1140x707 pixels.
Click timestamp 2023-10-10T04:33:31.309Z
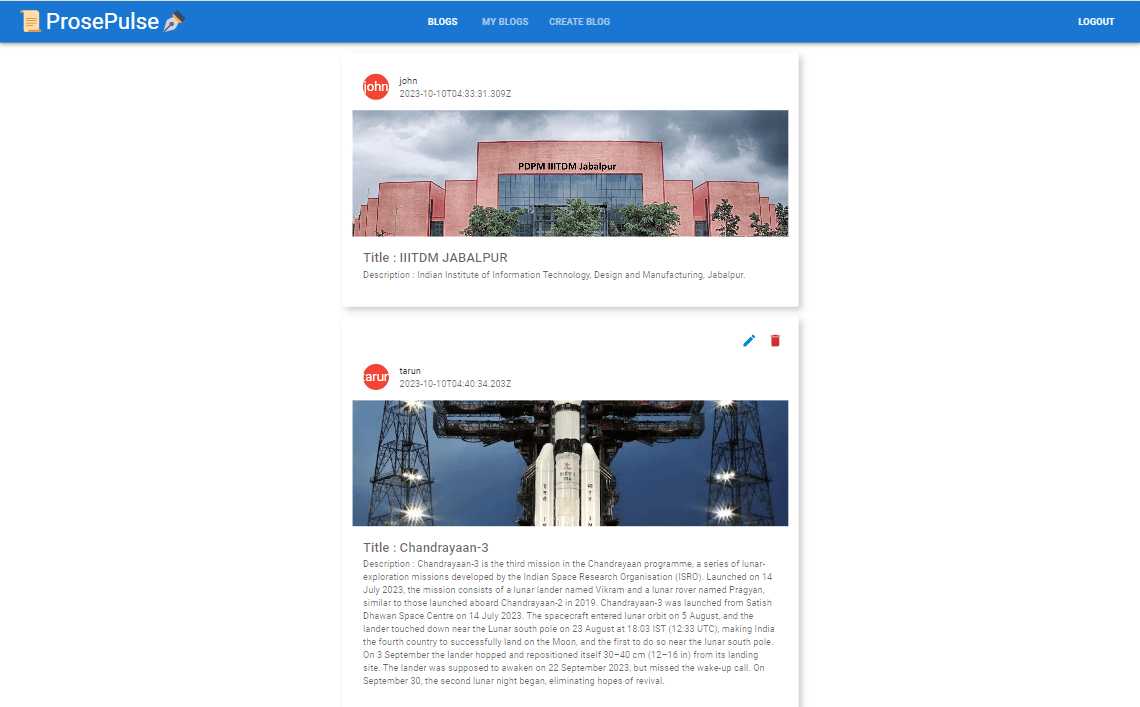coord(455,94)
